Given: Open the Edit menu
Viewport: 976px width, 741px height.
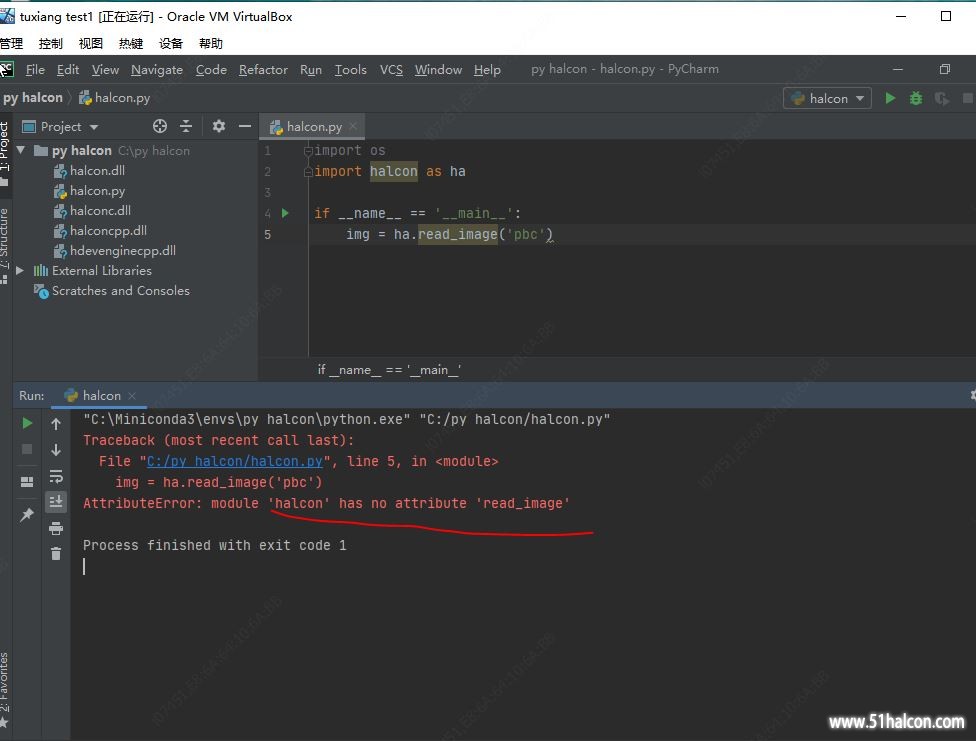Looking at the screenshot, I should (x=68, y=70).
